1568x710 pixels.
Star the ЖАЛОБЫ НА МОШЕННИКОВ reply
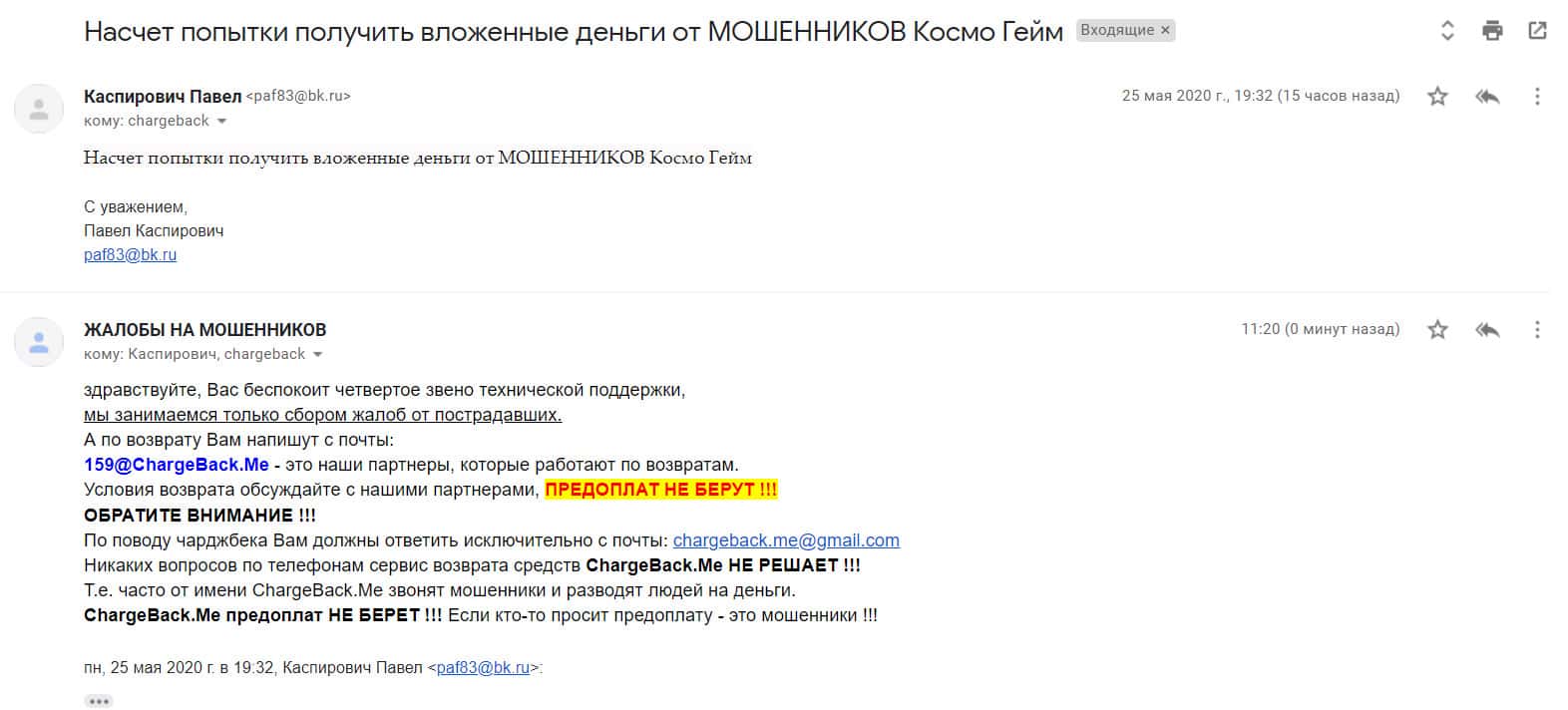tap(1437, 329)
